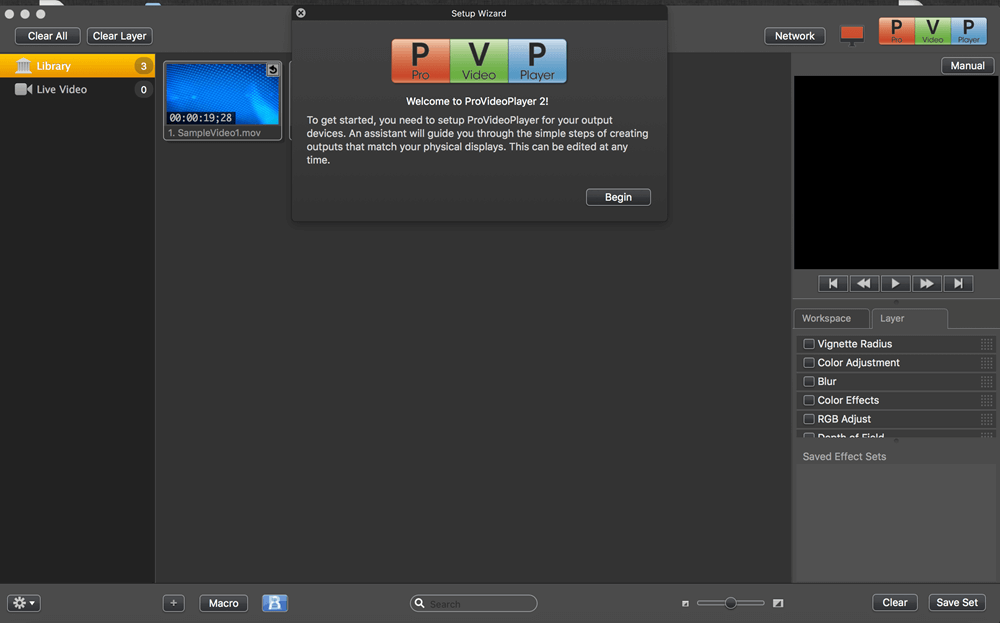Enable the Vignette Radius effect checkbox
Image resolution: width=1000 pixels, height=623 pixels.
(809, 344)
